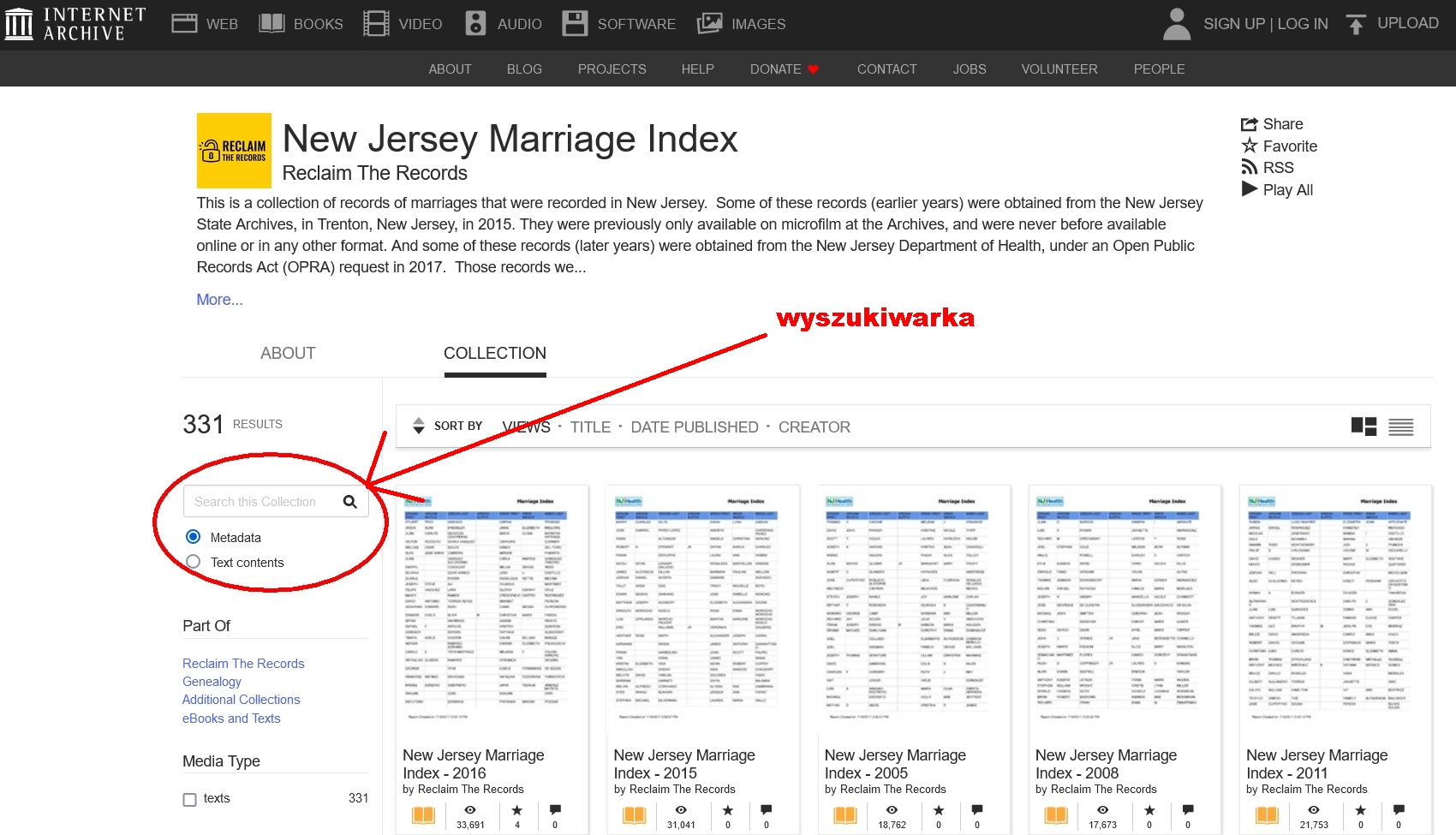Open the Contact menu item

pyautogui.click(x=886, y=69)
